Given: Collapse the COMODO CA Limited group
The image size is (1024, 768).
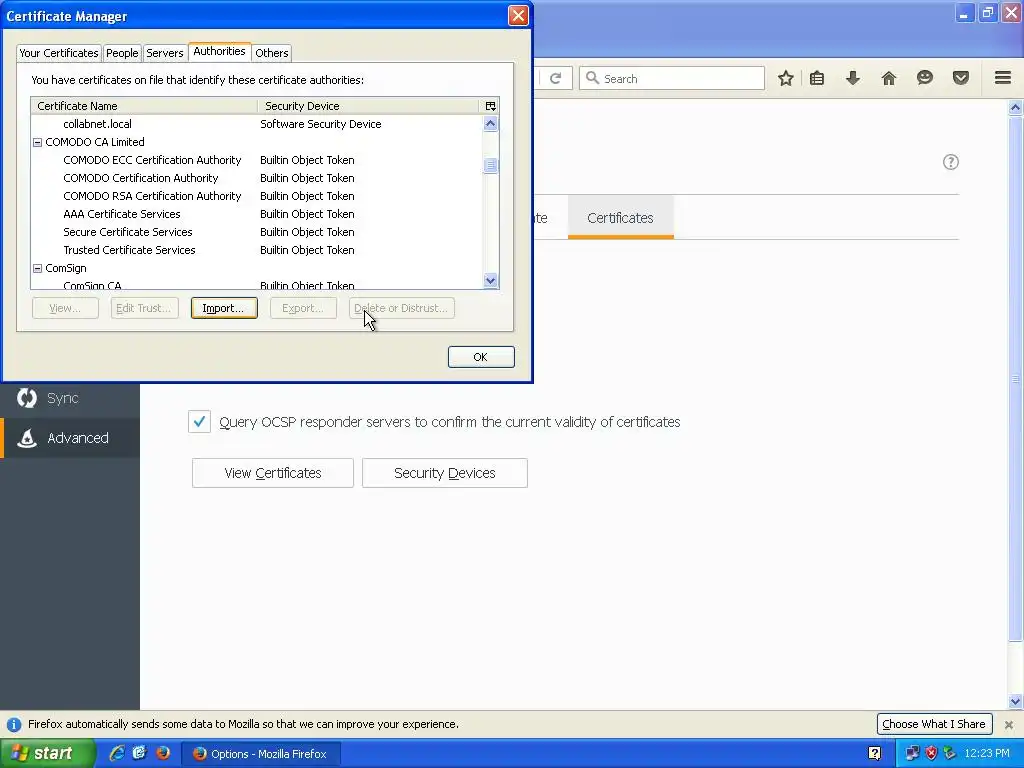Looking at the screenshot, I should click(x=37, y=142).
